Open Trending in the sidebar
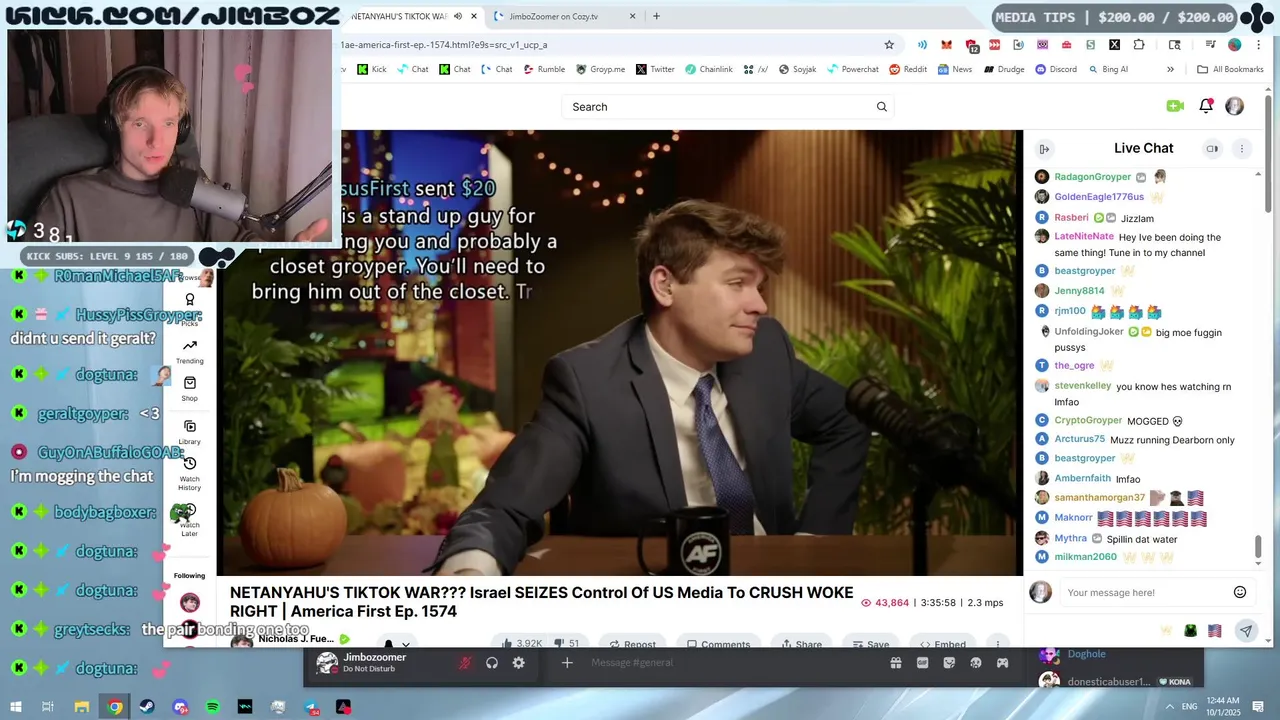The image size is (1280, 720). (189, 351)
